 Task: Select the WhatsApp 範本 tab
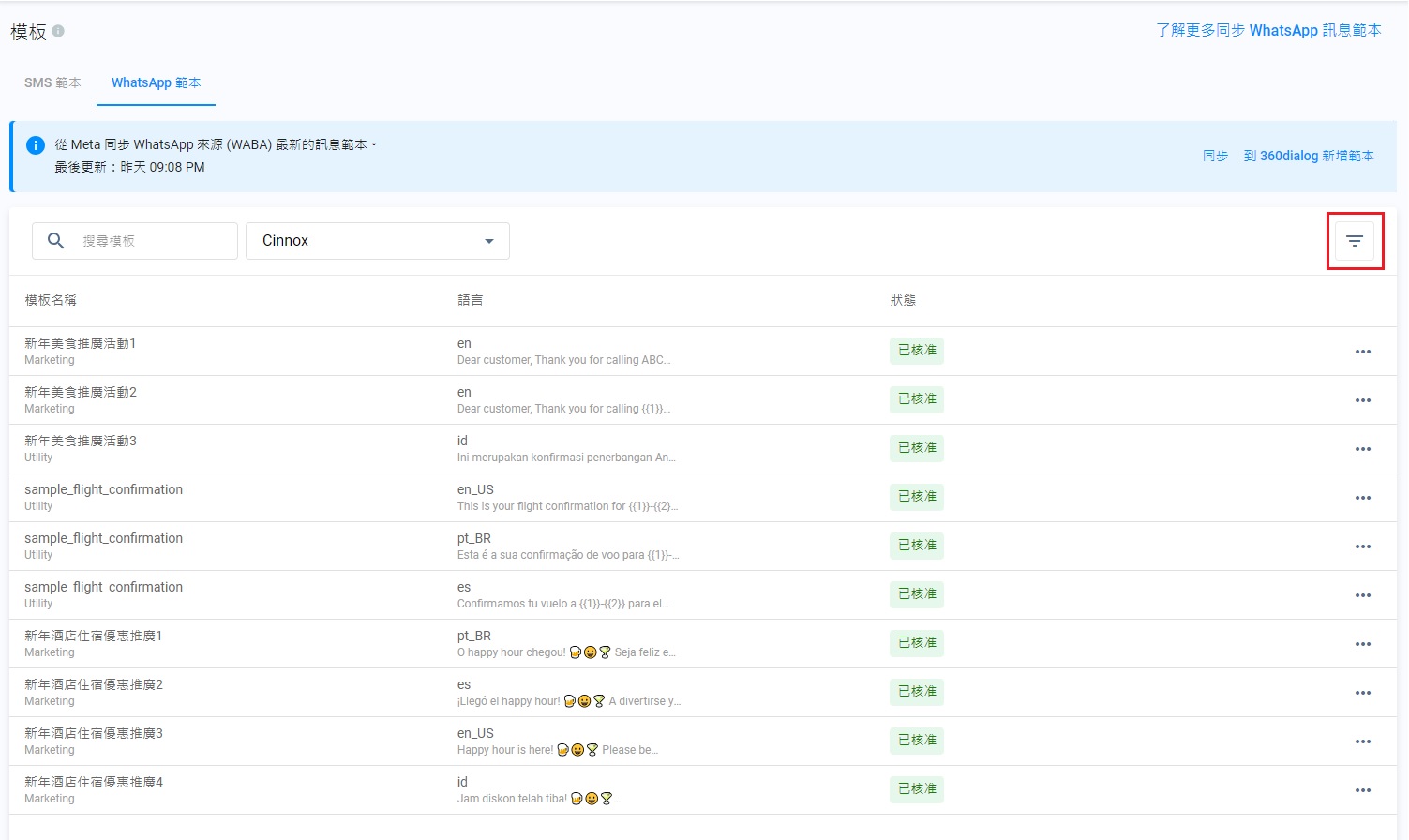156,82
